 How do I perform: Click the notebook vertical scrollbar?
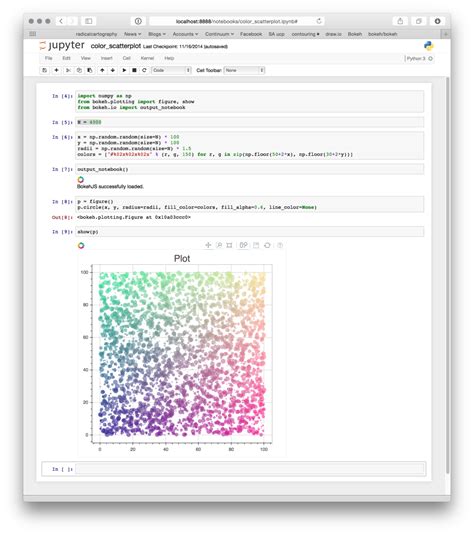447,275
